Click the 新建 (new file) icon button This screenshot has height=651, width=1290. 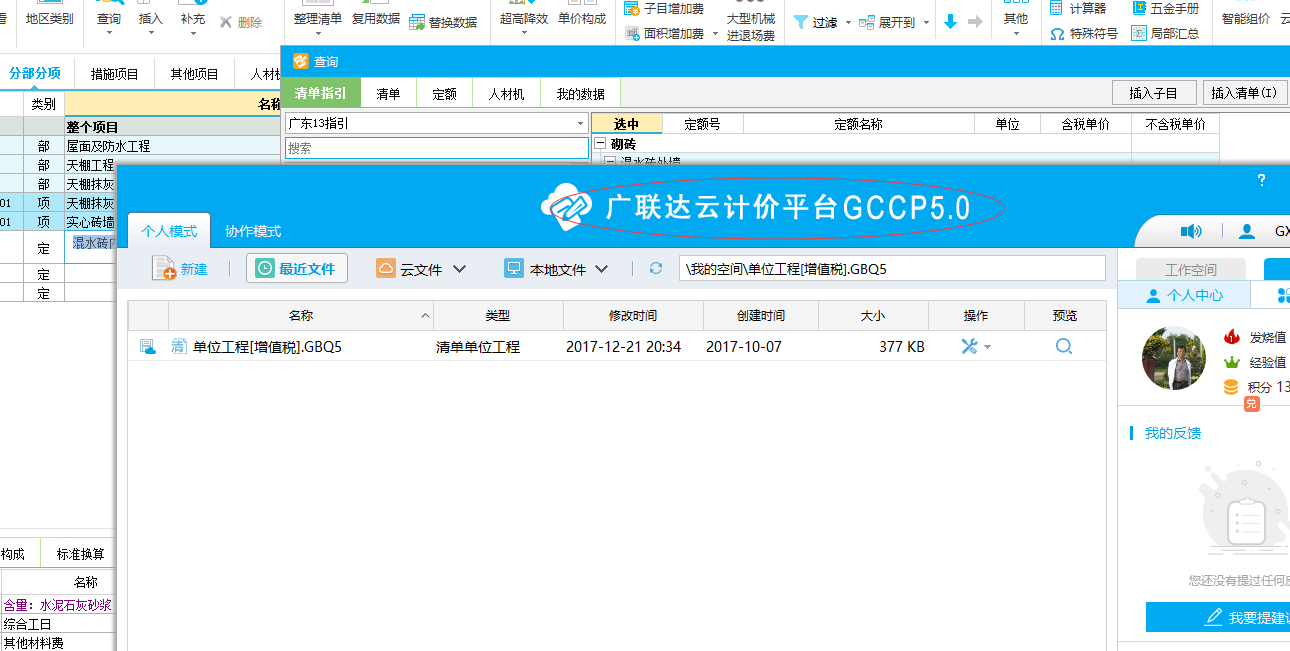(x=179, y=268)
